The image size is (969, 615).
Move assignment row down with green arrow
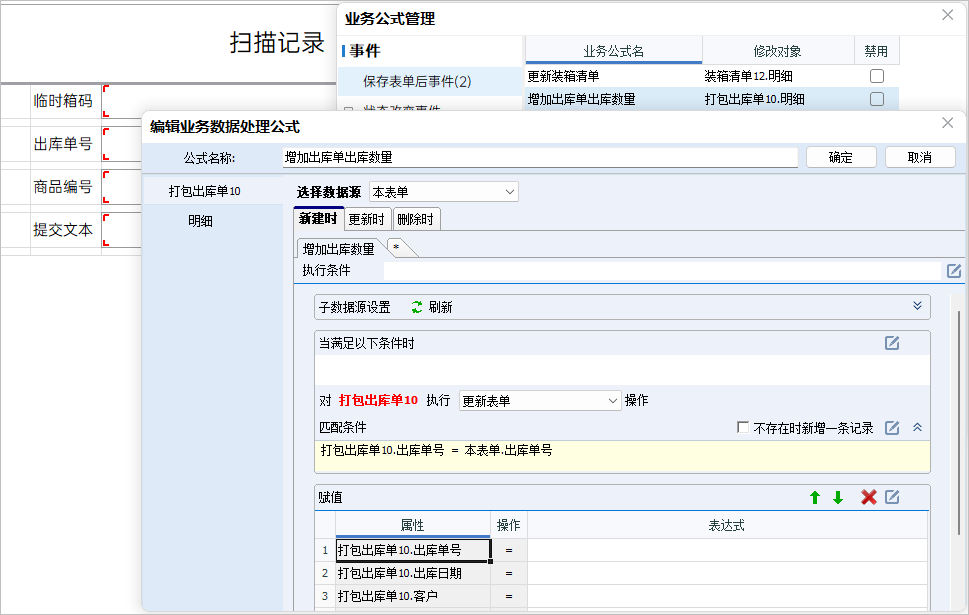point(837,498)
